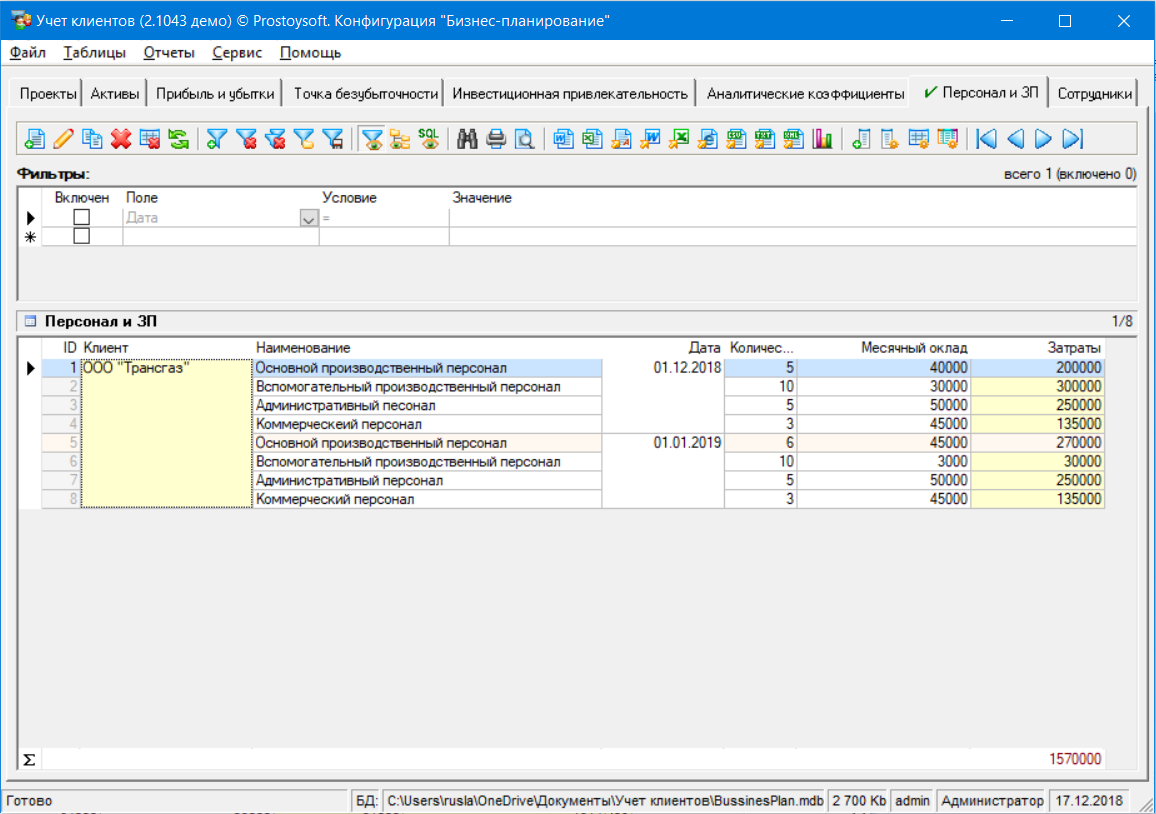
Task: Sort by Месячный оклад column header
Action: coord(914,347)
